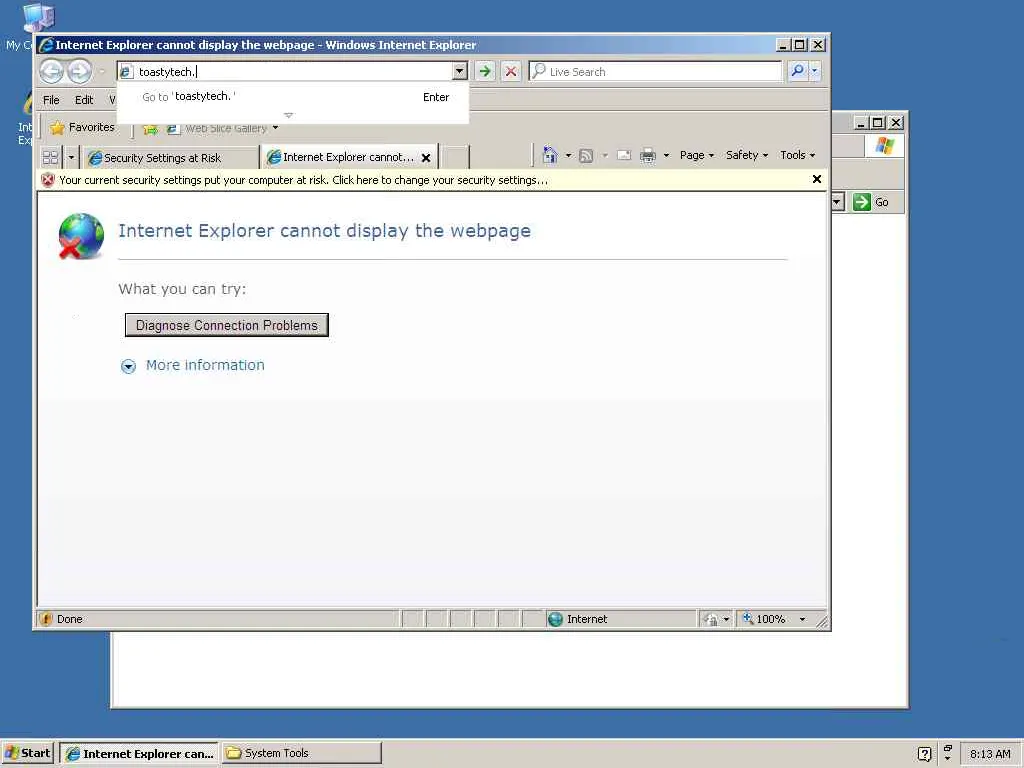Click the Print icon
The image size is (1024, 768).
[x=648, y=155]
